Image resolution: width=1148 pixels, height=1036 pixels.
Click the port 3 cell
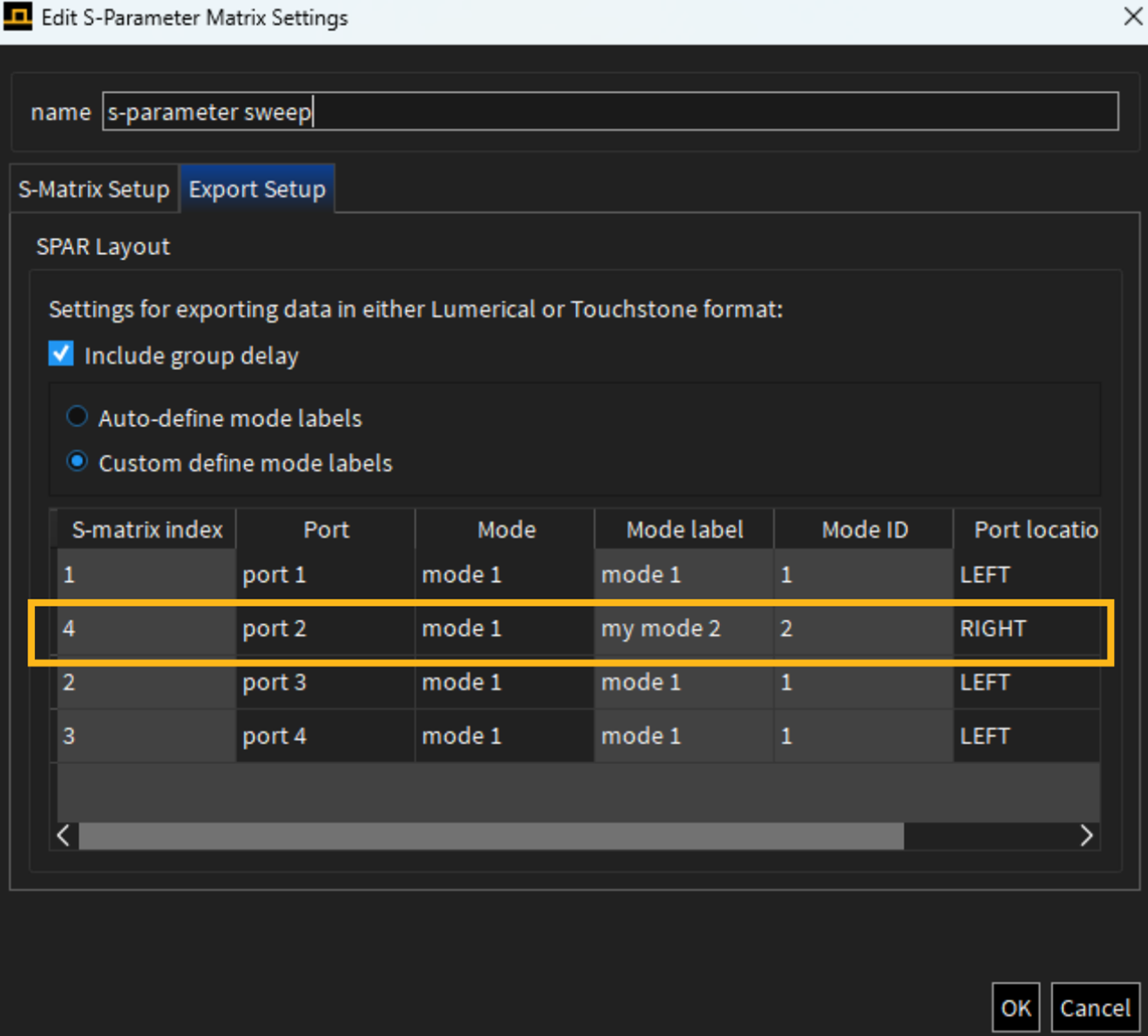(326, 682)
